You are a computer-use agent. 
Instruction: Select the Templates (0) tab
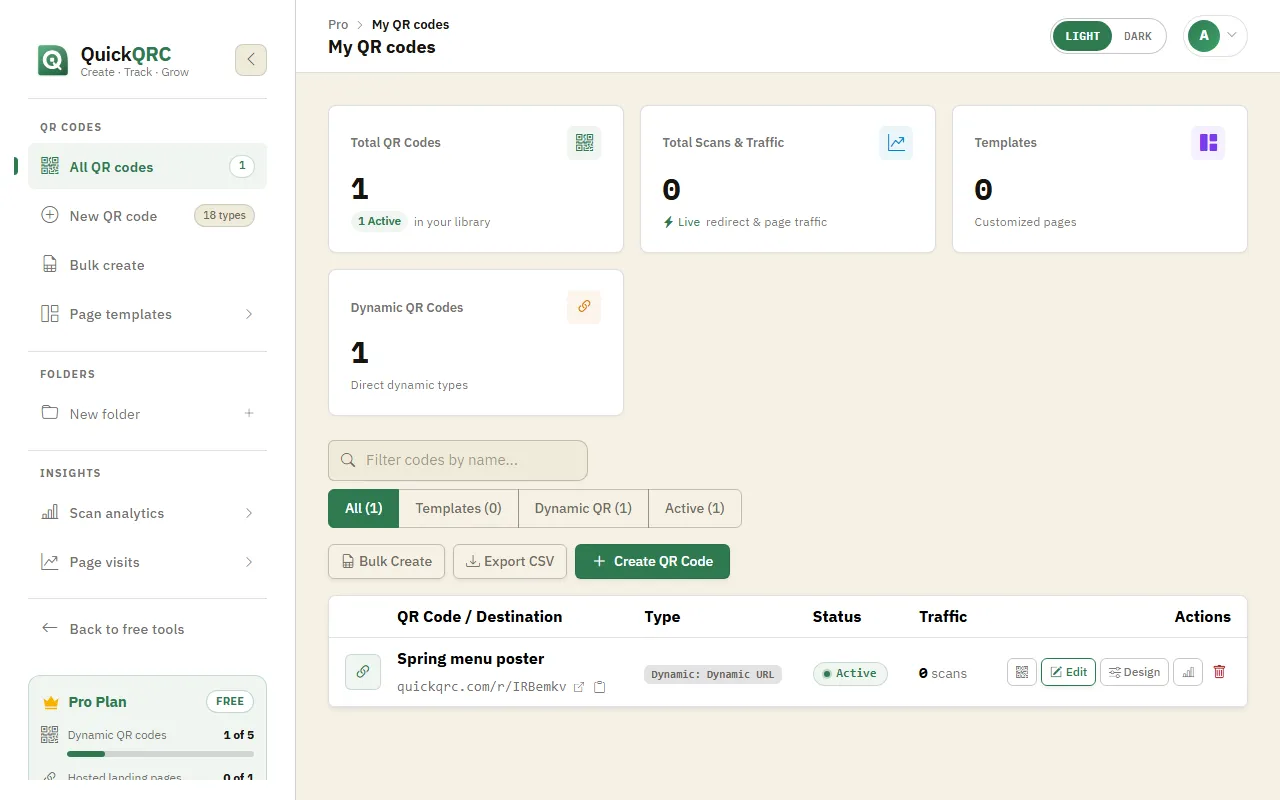pos(459,508)
